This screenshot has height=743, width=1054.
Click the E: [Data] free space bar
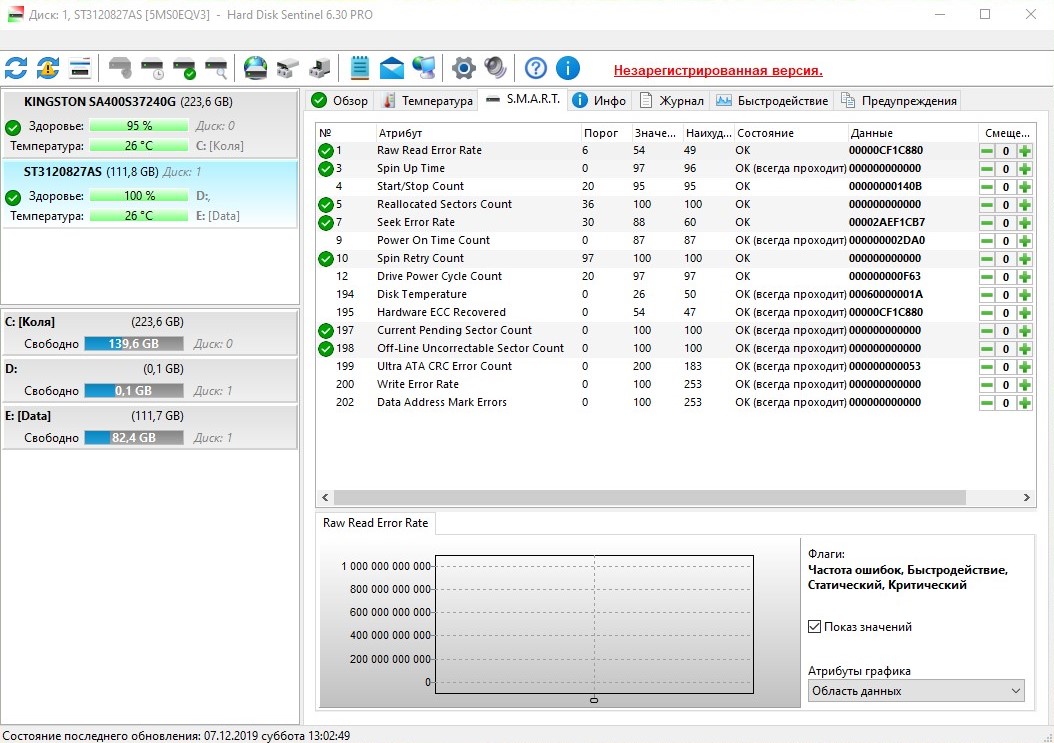[x=134, y=438]
